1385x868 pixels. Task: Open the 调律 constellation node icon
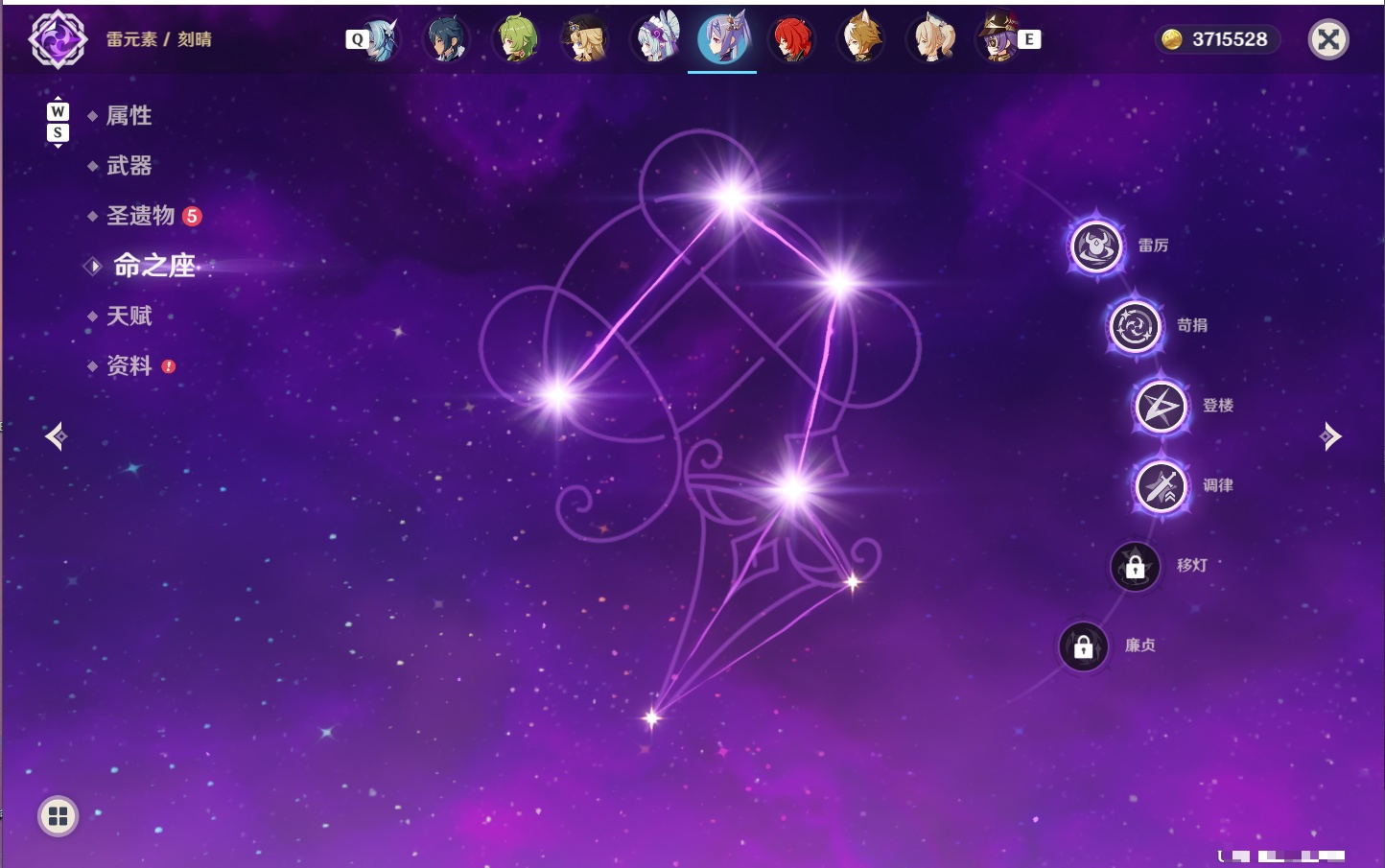pyautogui.click(x=1161, y=486)
